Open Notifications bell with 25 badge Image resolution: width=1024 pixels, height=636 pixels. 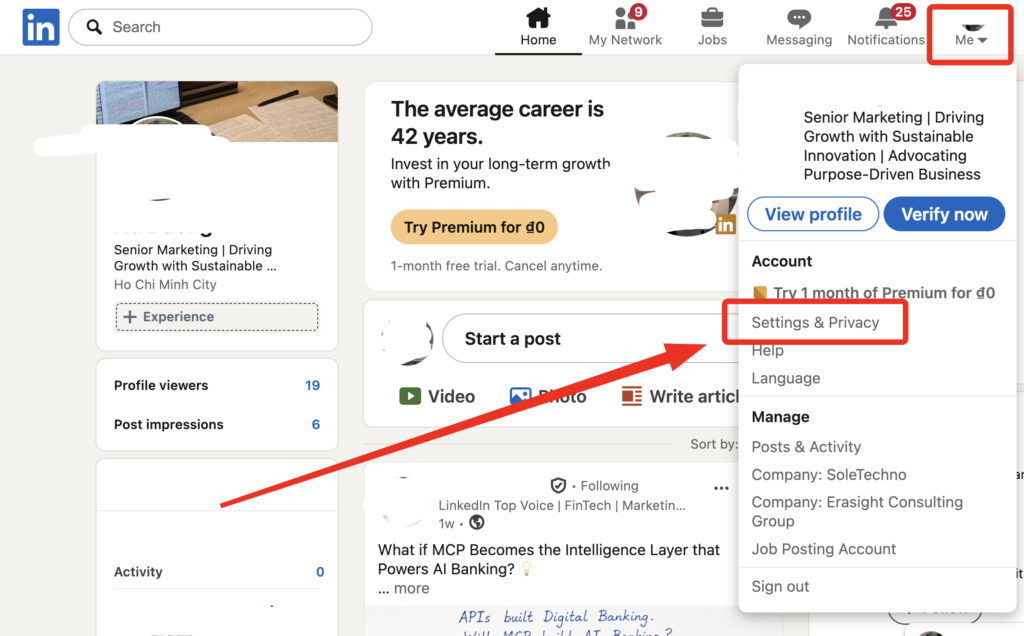tap(886, 27)
